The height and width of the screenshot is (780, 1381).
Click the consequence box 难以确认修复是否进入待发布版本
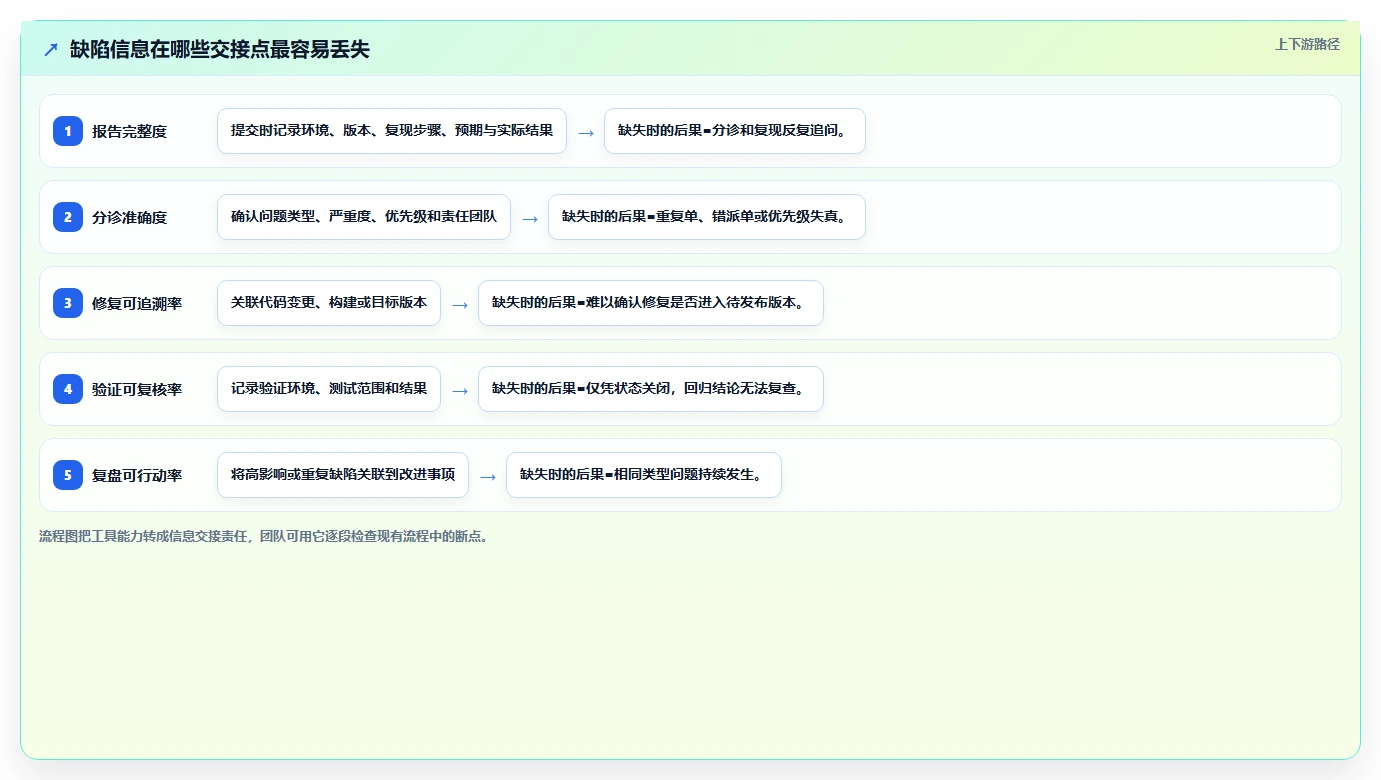point(651,303)
